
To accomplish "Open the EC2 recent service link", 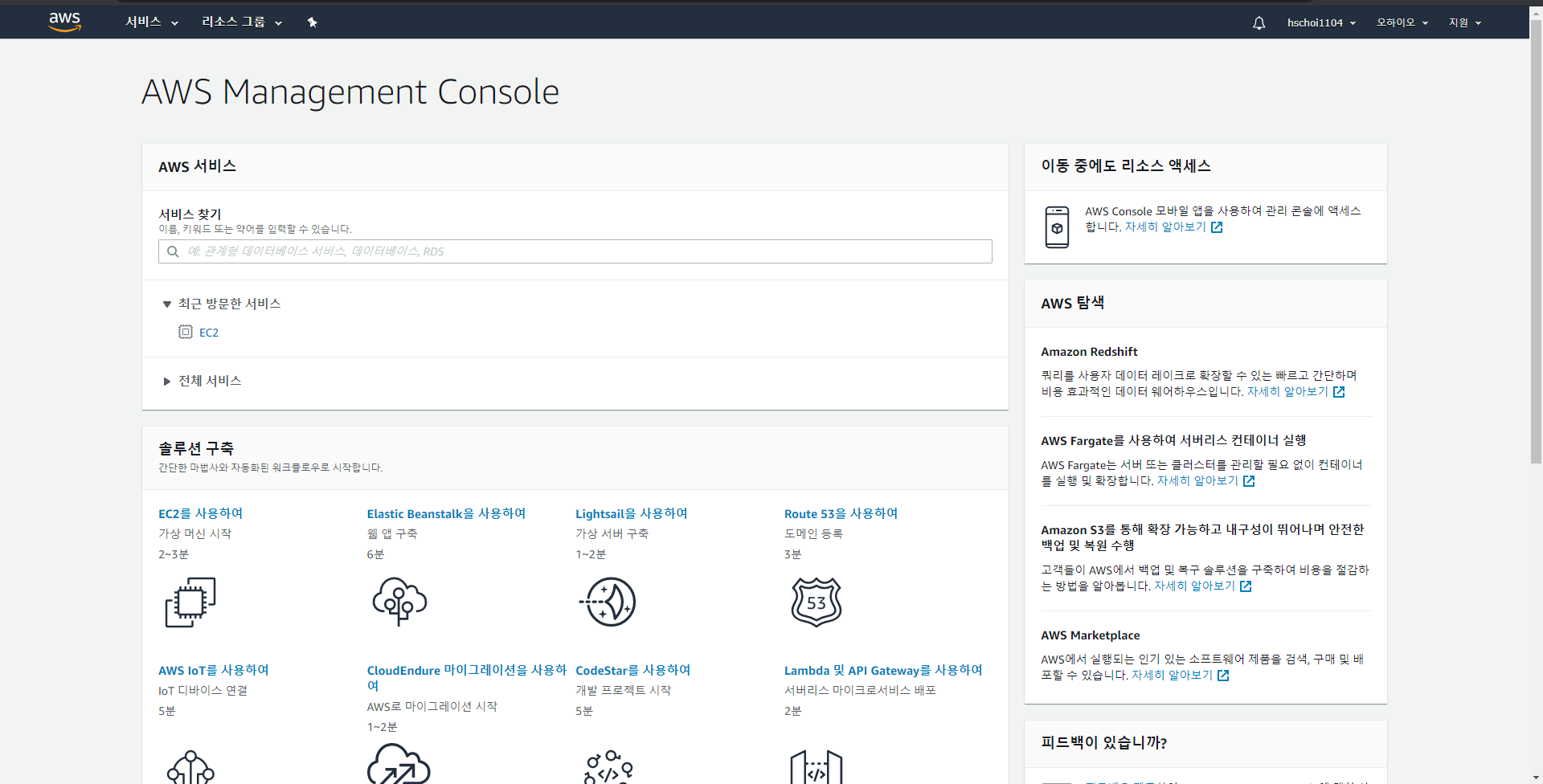I will 209,333.
